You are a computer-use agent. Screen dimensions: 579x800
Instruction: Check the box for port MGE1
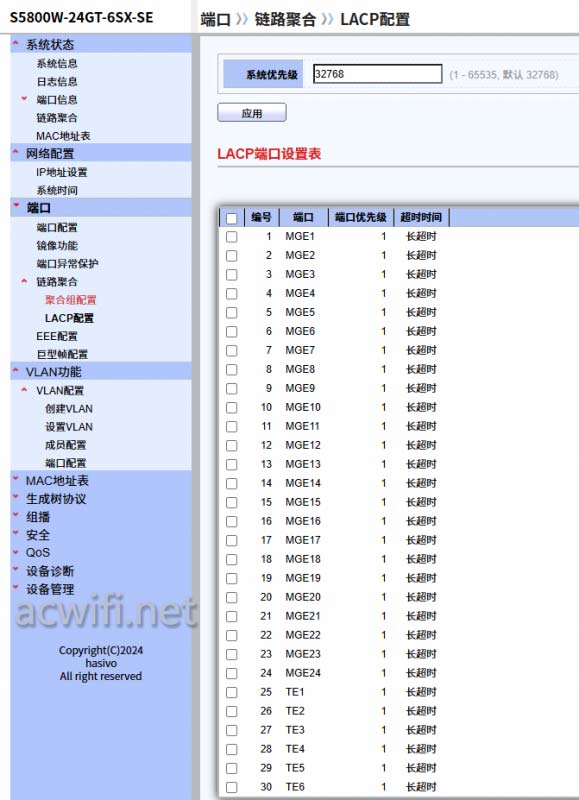pos(232,237)
